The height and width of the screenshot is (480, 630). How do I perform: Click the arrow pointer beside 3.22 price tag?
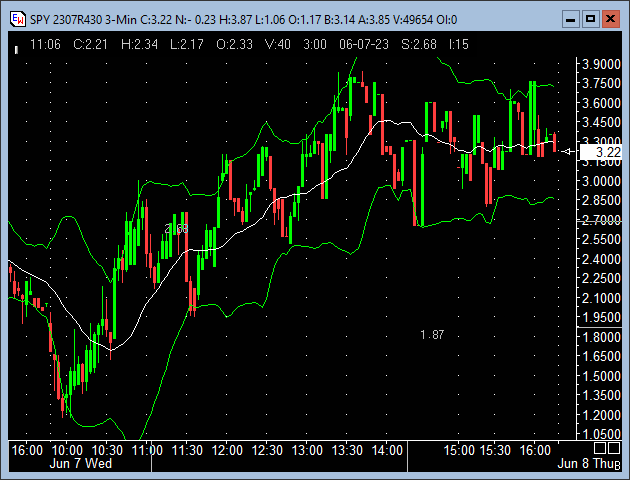(x=569, y=151)
